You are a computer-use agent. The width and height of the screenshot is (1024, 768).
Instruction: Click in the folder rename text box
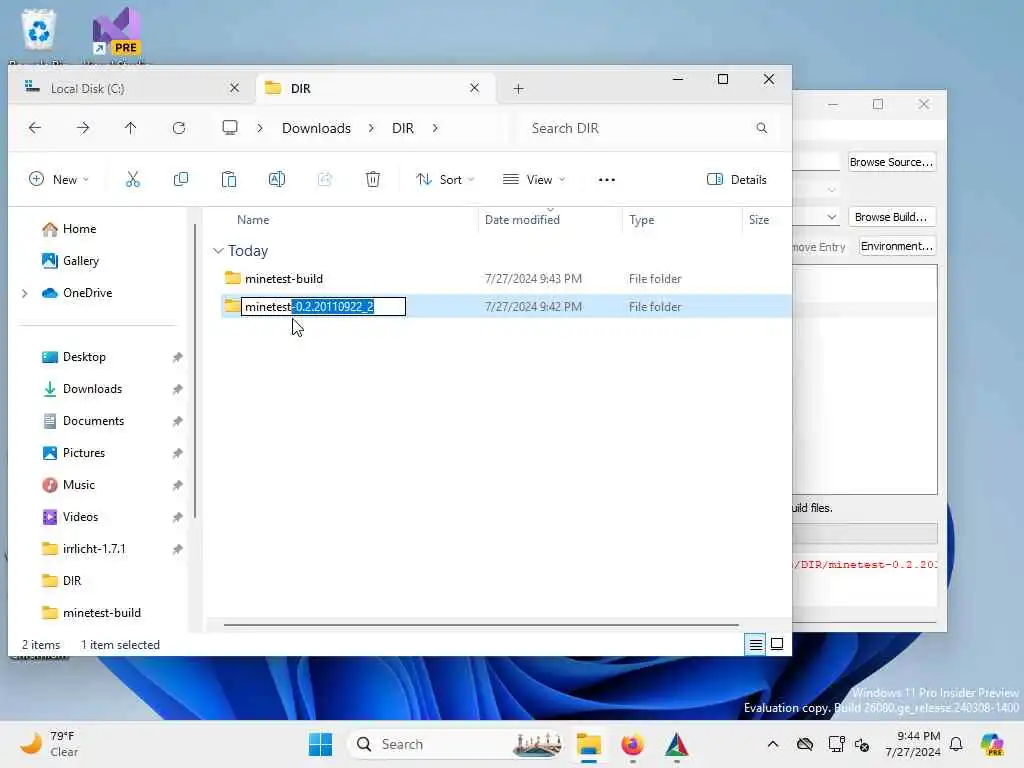click(x=324, y=306)
